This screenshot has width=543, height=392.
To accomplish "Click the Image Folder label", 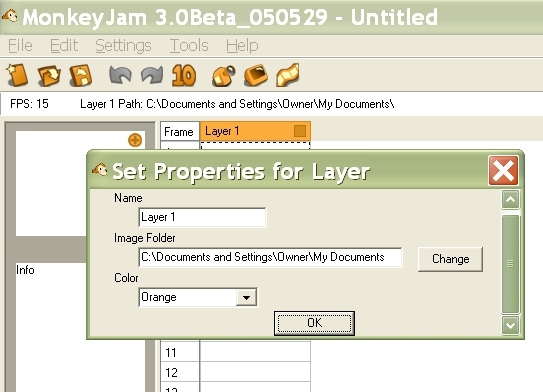I will [145, 238].
